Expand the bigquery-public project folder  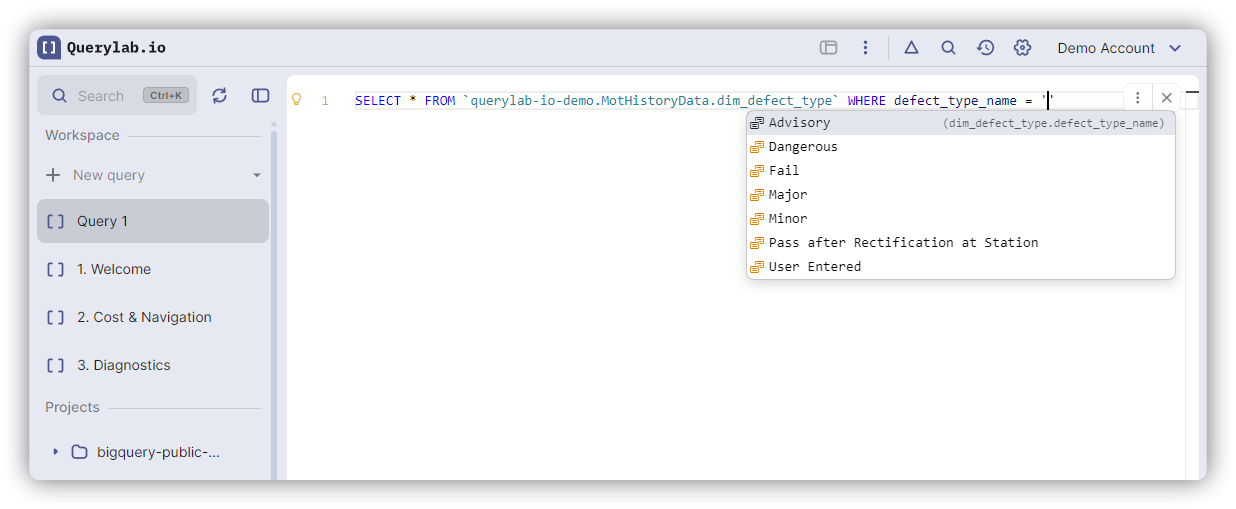(55, 452)
